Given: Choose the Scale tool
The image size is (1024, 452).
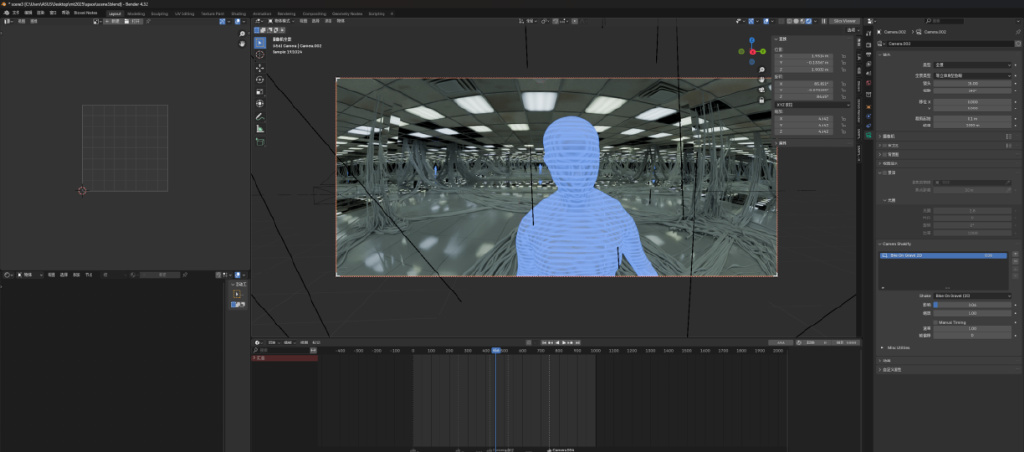Looking at the screenshot, I should tap(260, 92).
